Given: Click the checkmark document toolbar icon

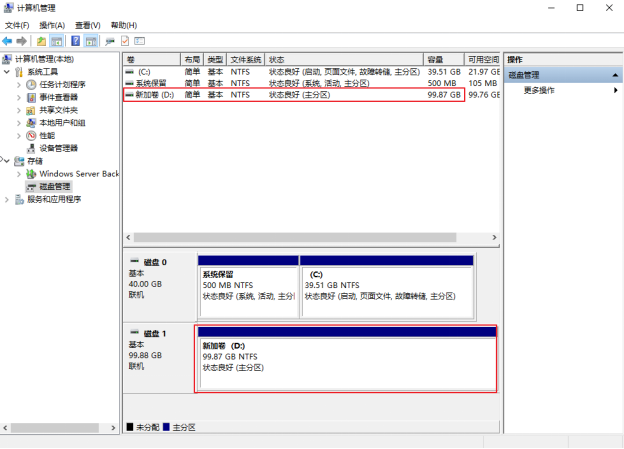Looking at the screenshot, I should pos(125,41).
